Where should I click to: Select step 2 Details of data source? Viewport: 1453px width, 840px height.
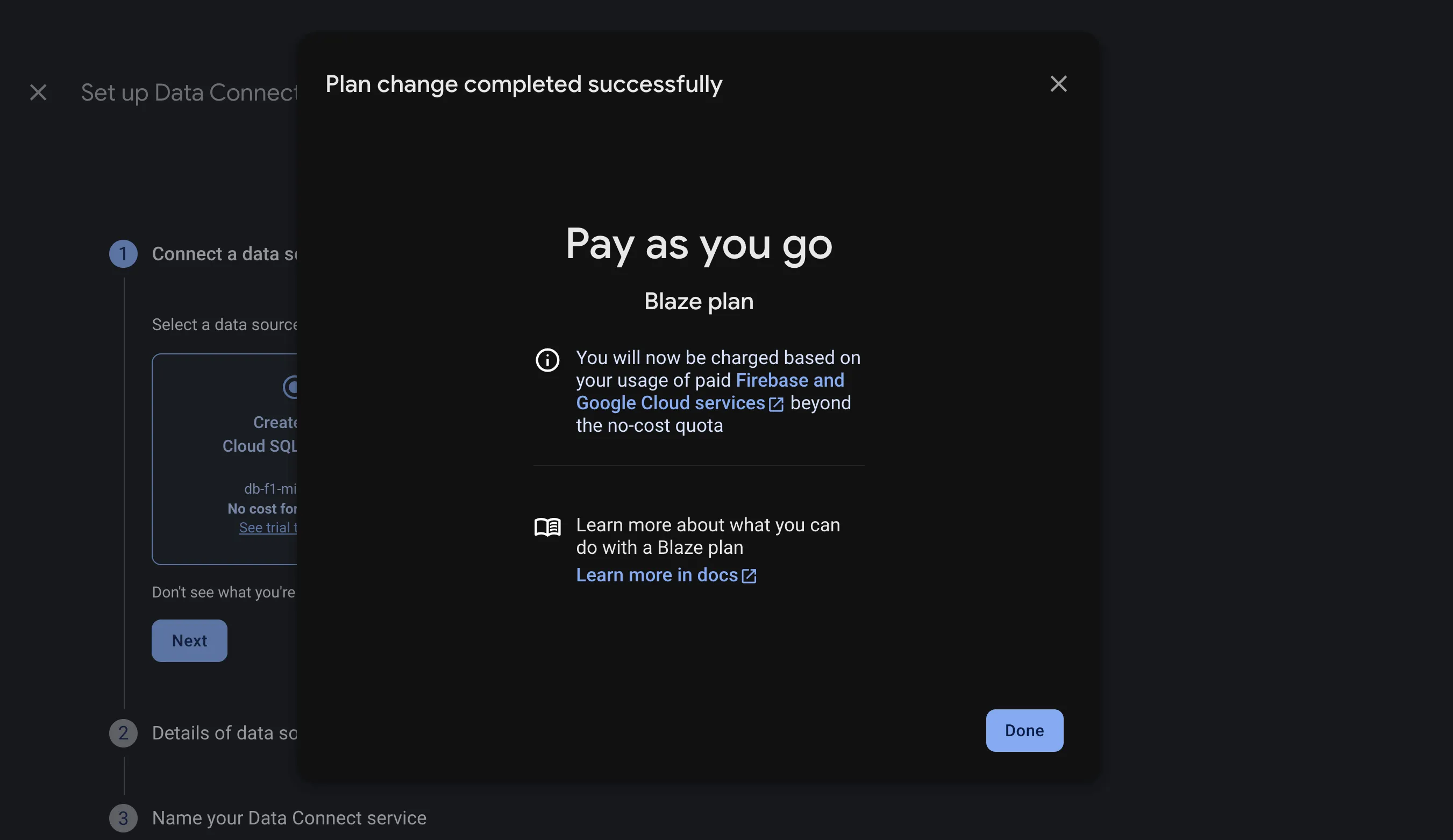point(203,734)
